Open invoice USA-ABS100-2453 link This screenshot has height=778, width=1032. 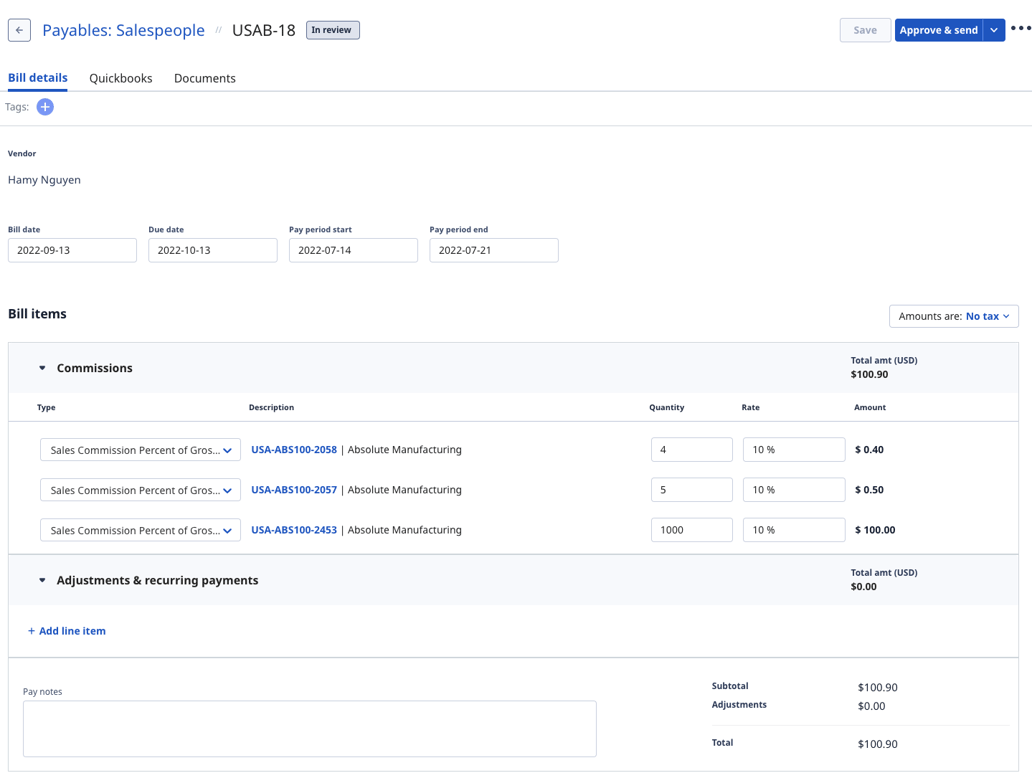click(293, 529)
